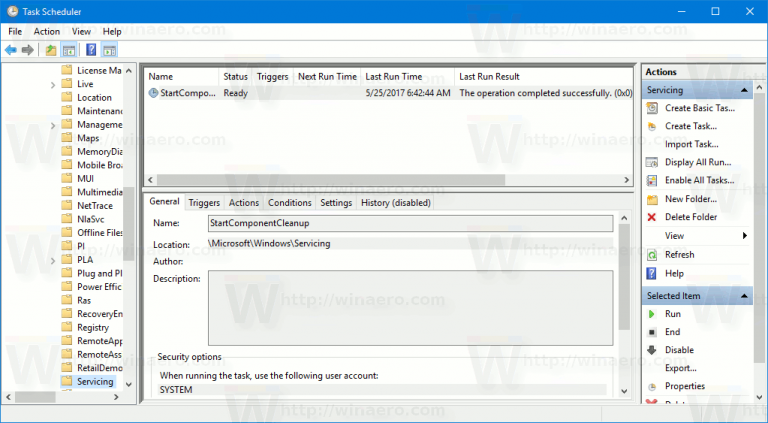Screen dimensions: 768x423
Task: Expand the Live folder in the tree
Action: pos(53,85)
